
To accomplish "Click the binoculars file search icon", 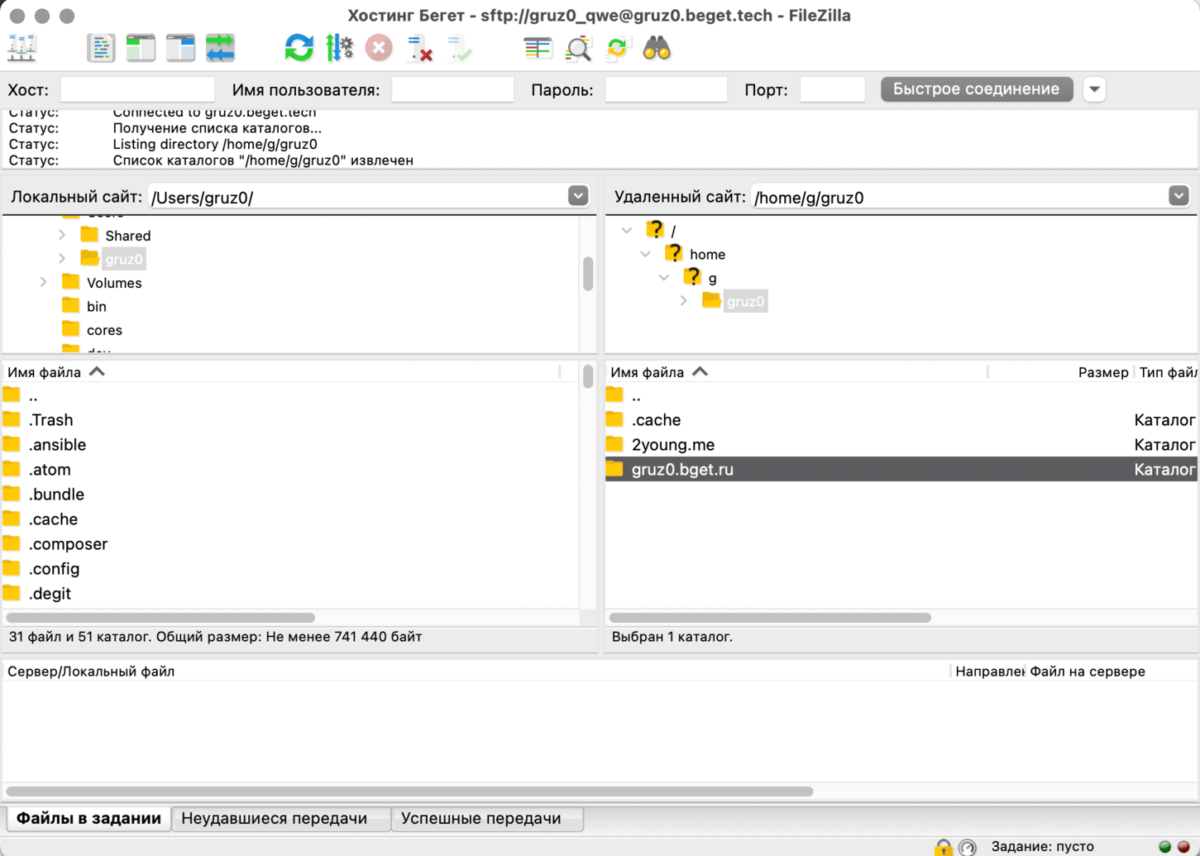I will (657, 47).
